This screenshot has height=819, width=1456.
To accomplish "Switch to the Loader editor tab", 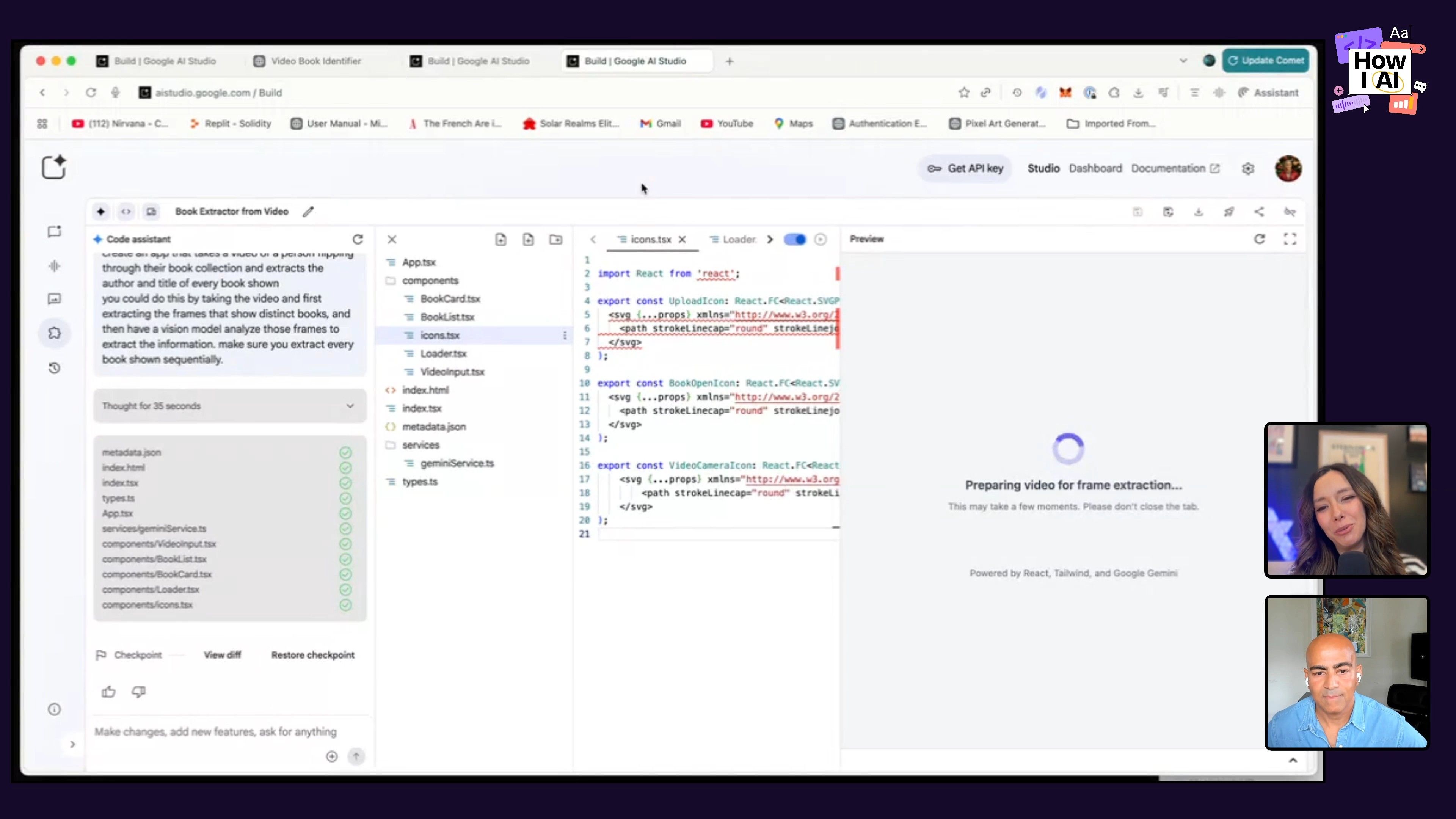I will tap(733, 240).
